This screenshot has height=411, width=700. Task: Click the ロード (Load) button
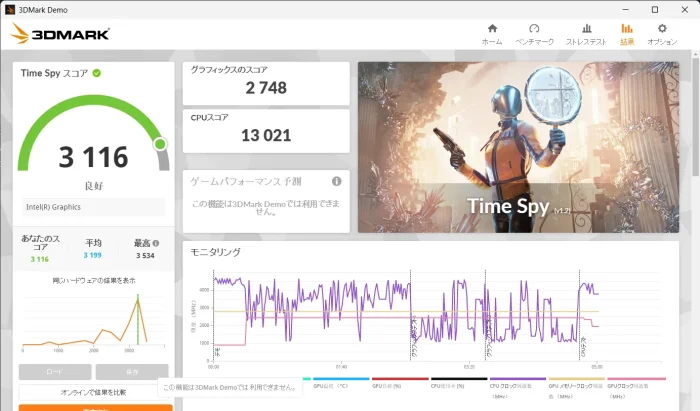[55, 372]
